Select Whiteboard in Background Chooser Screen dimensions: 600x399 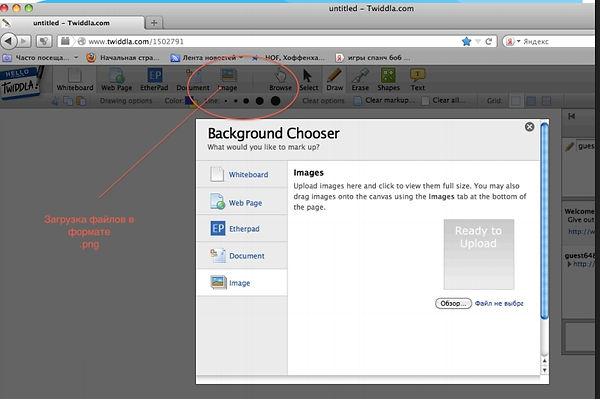[242, 174]
